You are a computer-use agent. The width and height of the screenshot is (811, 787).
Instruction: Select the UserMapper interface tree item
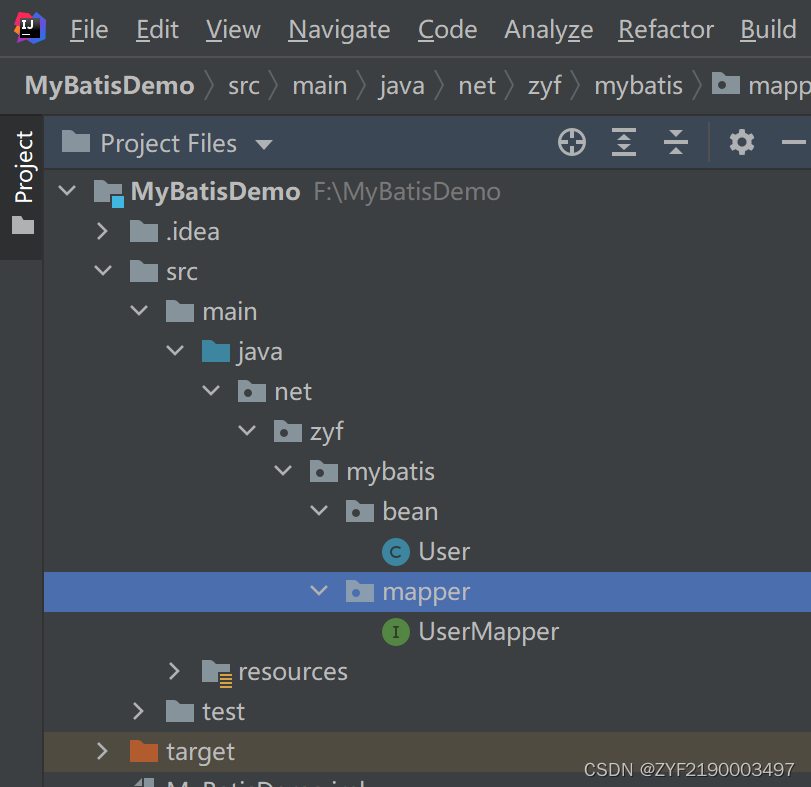tap(489, 631)
